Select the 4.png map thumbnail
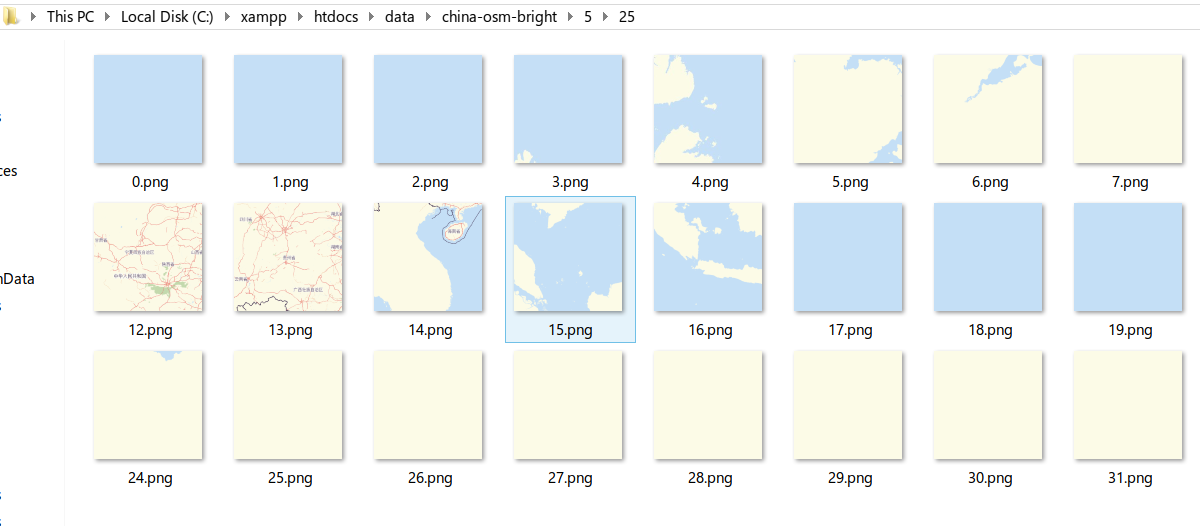This screenshot has width=1200, height=526. (708, 109)
